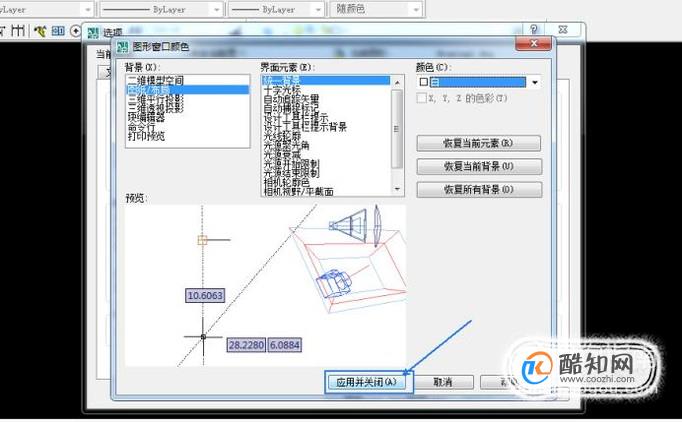Click 恢复所有背景 button
682x422 pixels.
coord(479,189)
